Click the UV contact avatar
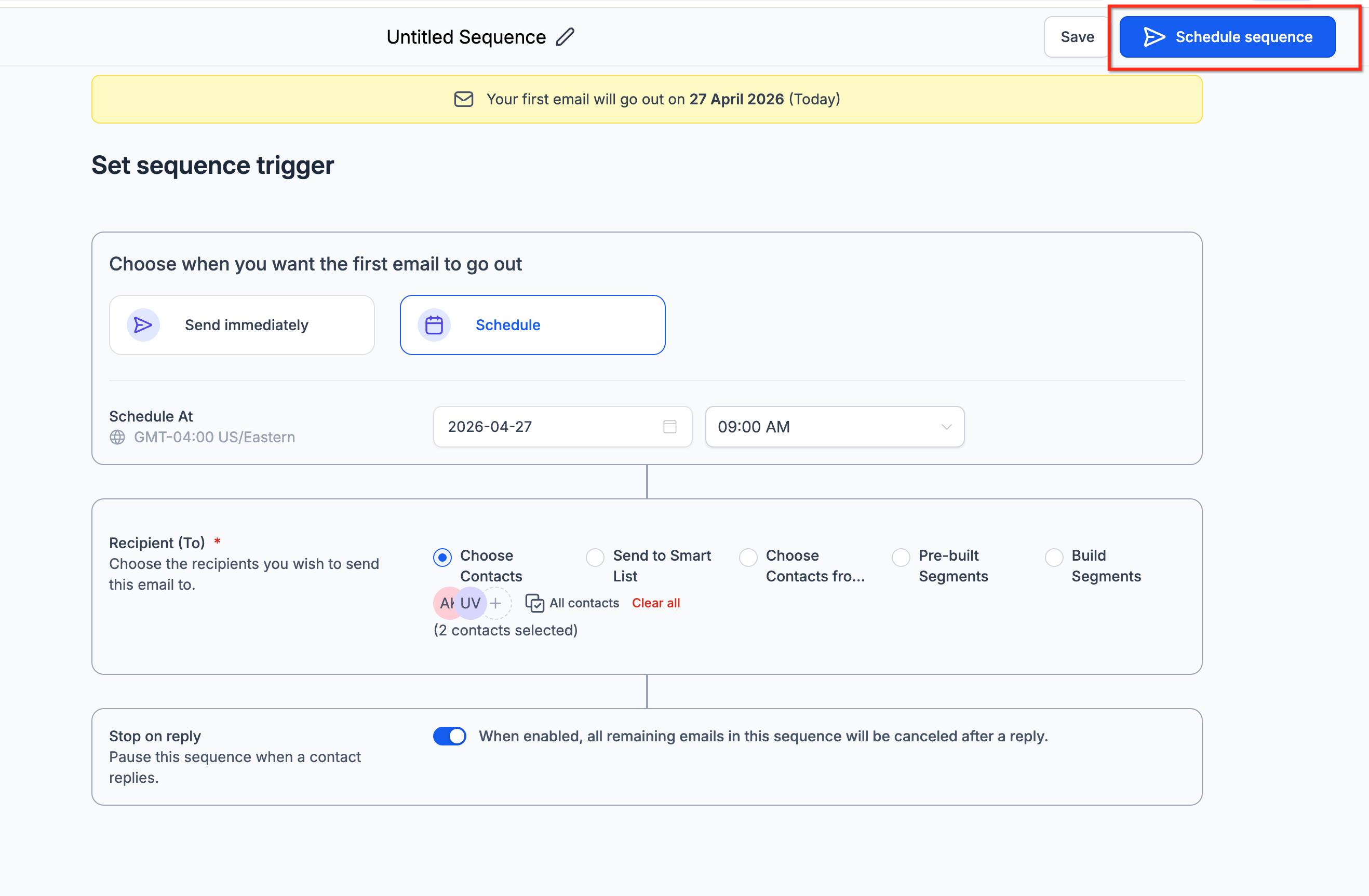Image resolution: width=1369 pixels, height=896 pixels. pyautogui.click(x=472, y=603)
